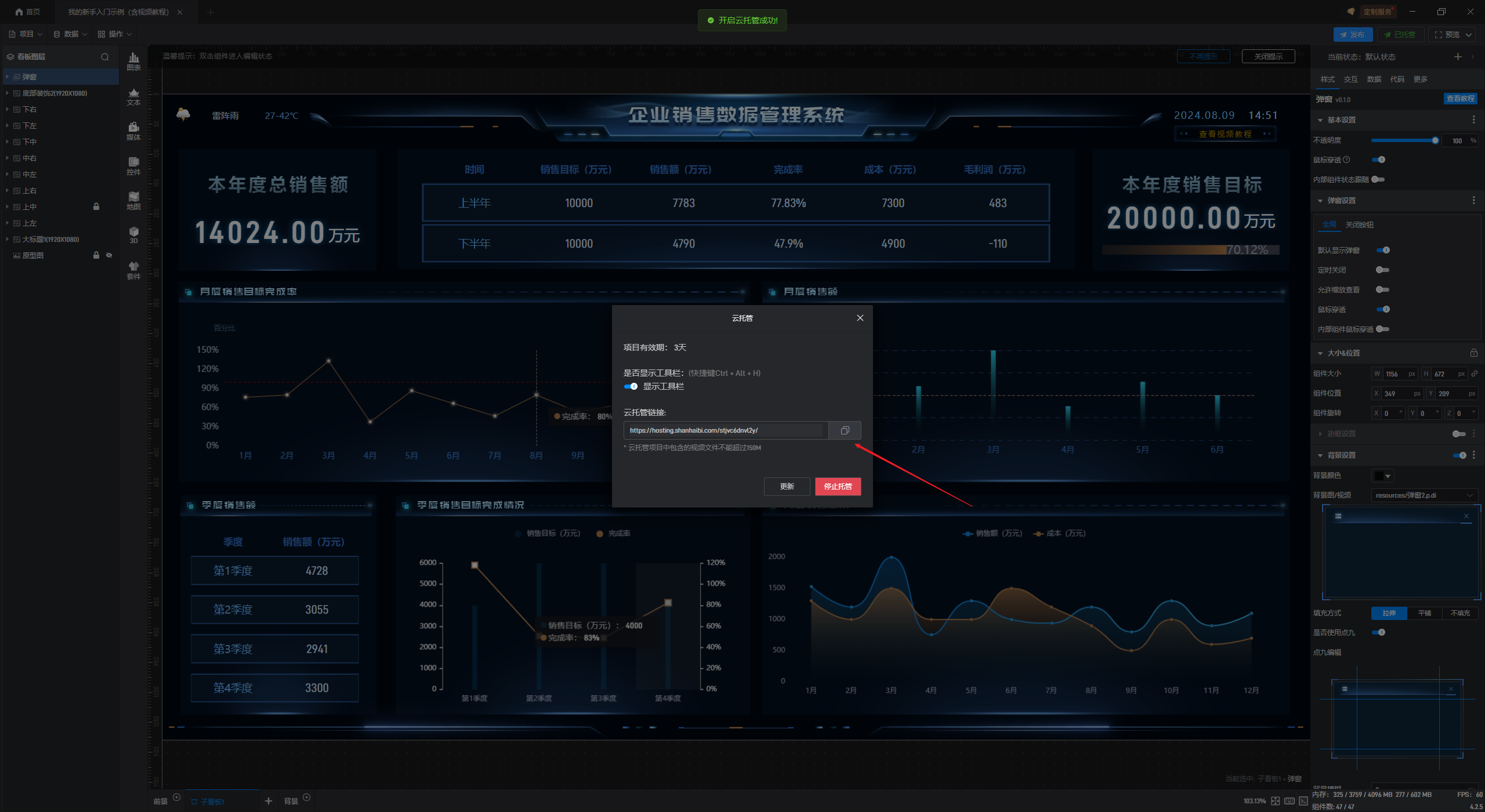The height and width of the screenshot is (812, 1485).
Task: Adjust 不透明度 opacity slider
Action: (1404, 140)
